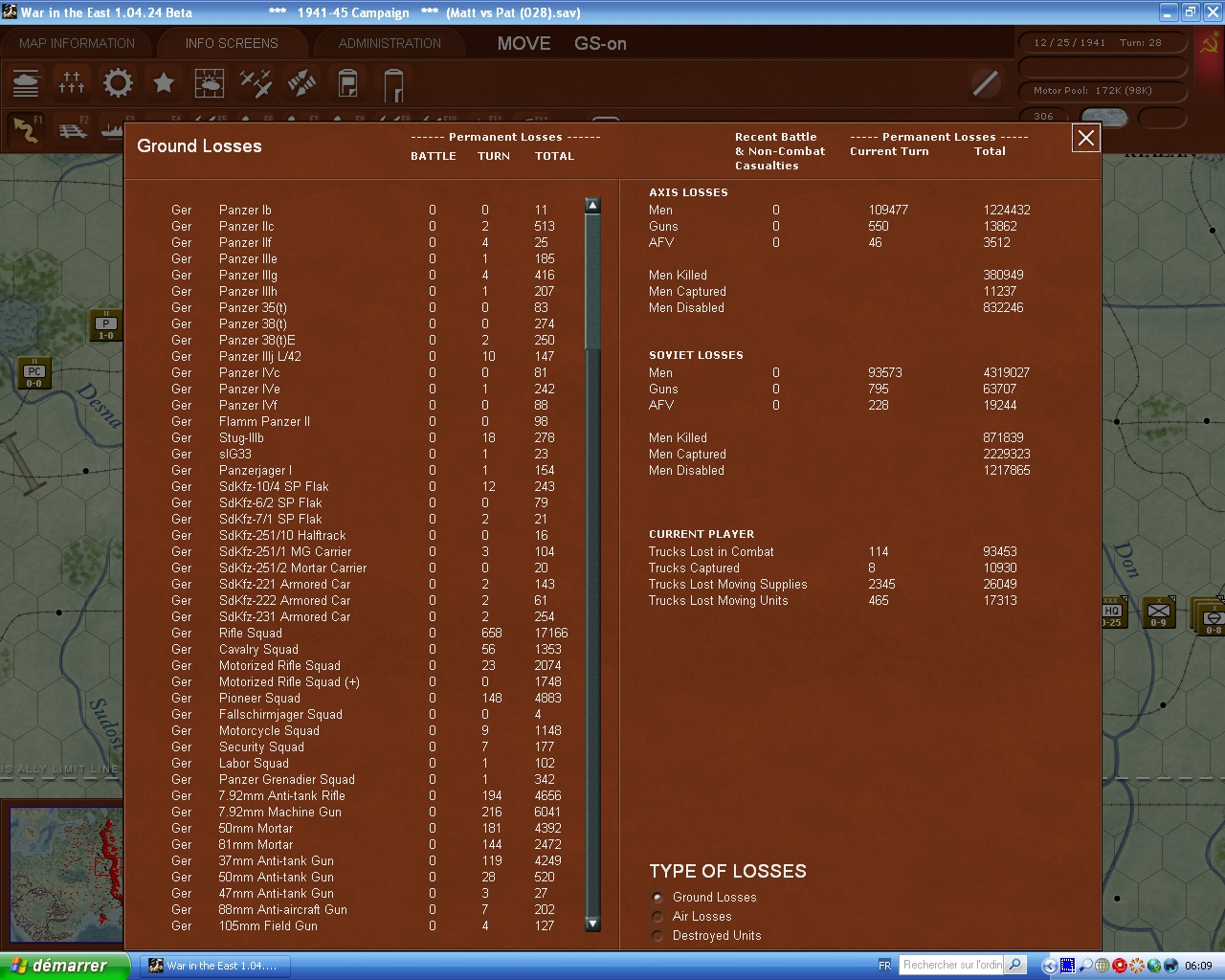The width and height of the screenshot is (1225, 980).
Task: Close the Ground Losses window
Action: pyautogui.click(x=1086, y=139)
